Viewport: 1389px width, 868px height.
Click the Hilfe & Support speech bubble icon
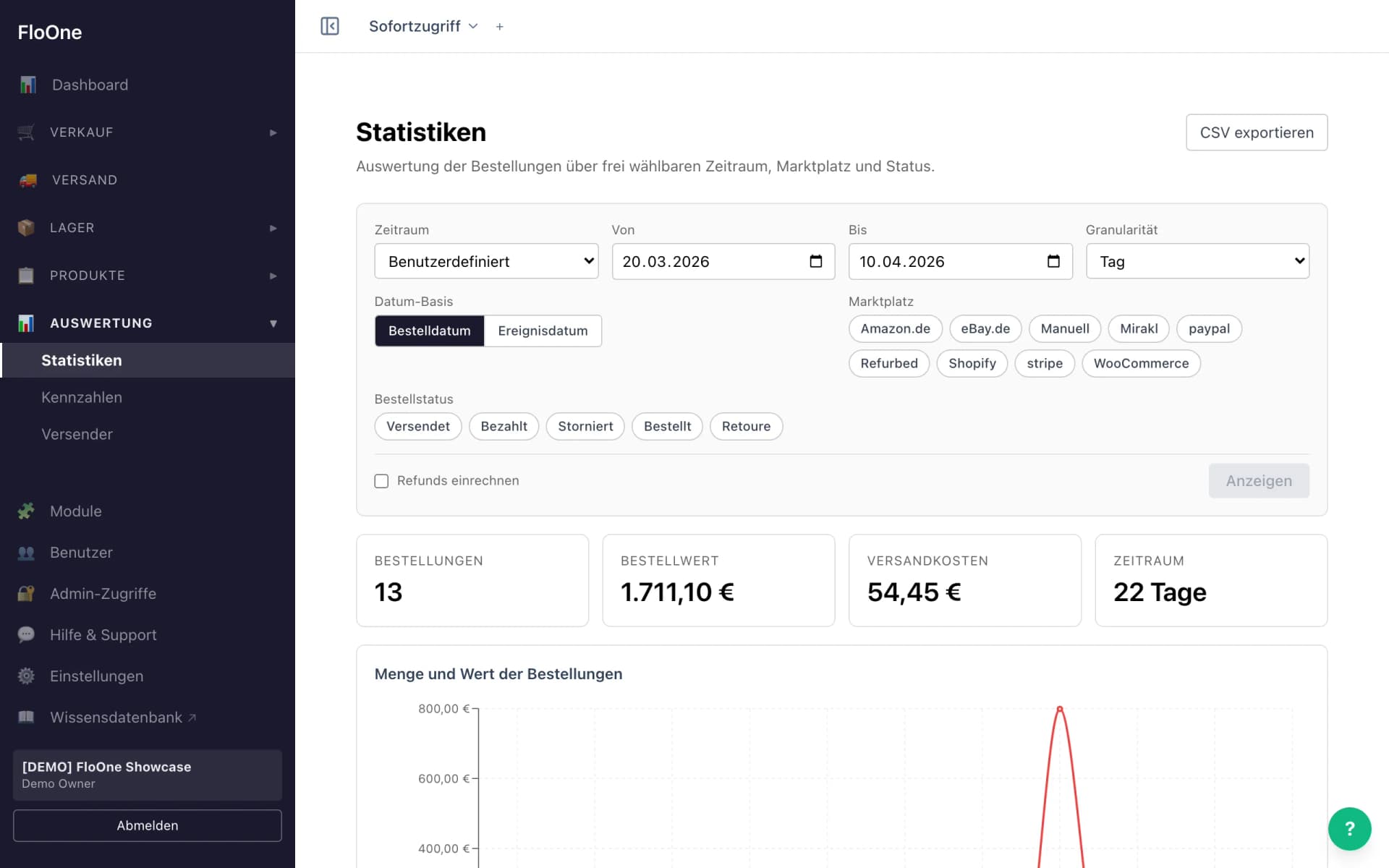pos(26,635)
